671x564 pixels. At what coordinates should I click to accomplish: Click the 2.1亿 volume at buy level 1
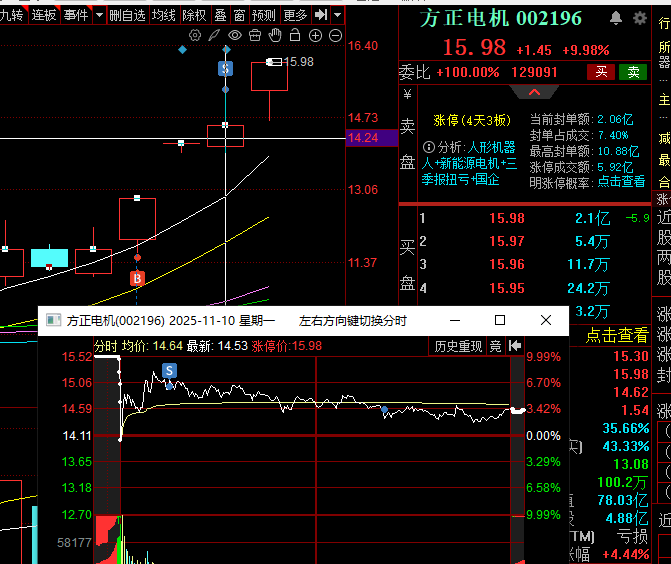tap(592, 218)
